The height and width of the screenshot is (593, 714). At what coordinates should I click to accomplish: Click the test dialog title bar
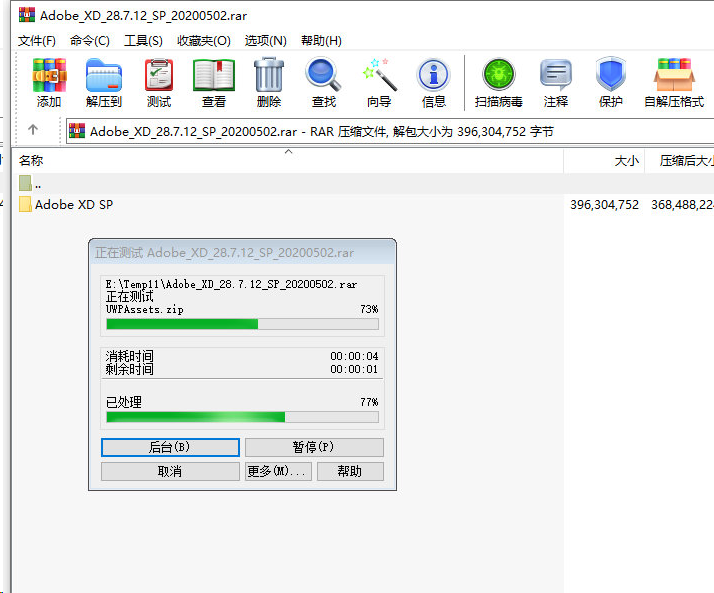point(242,252)
